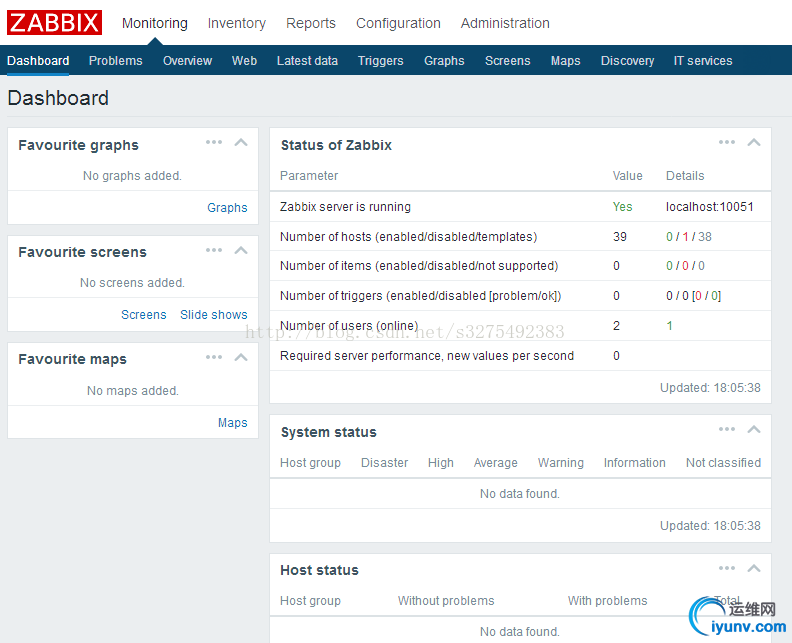Click the 'Without problems' column header
The image size is (792, 643).
(x=446, y=601)
